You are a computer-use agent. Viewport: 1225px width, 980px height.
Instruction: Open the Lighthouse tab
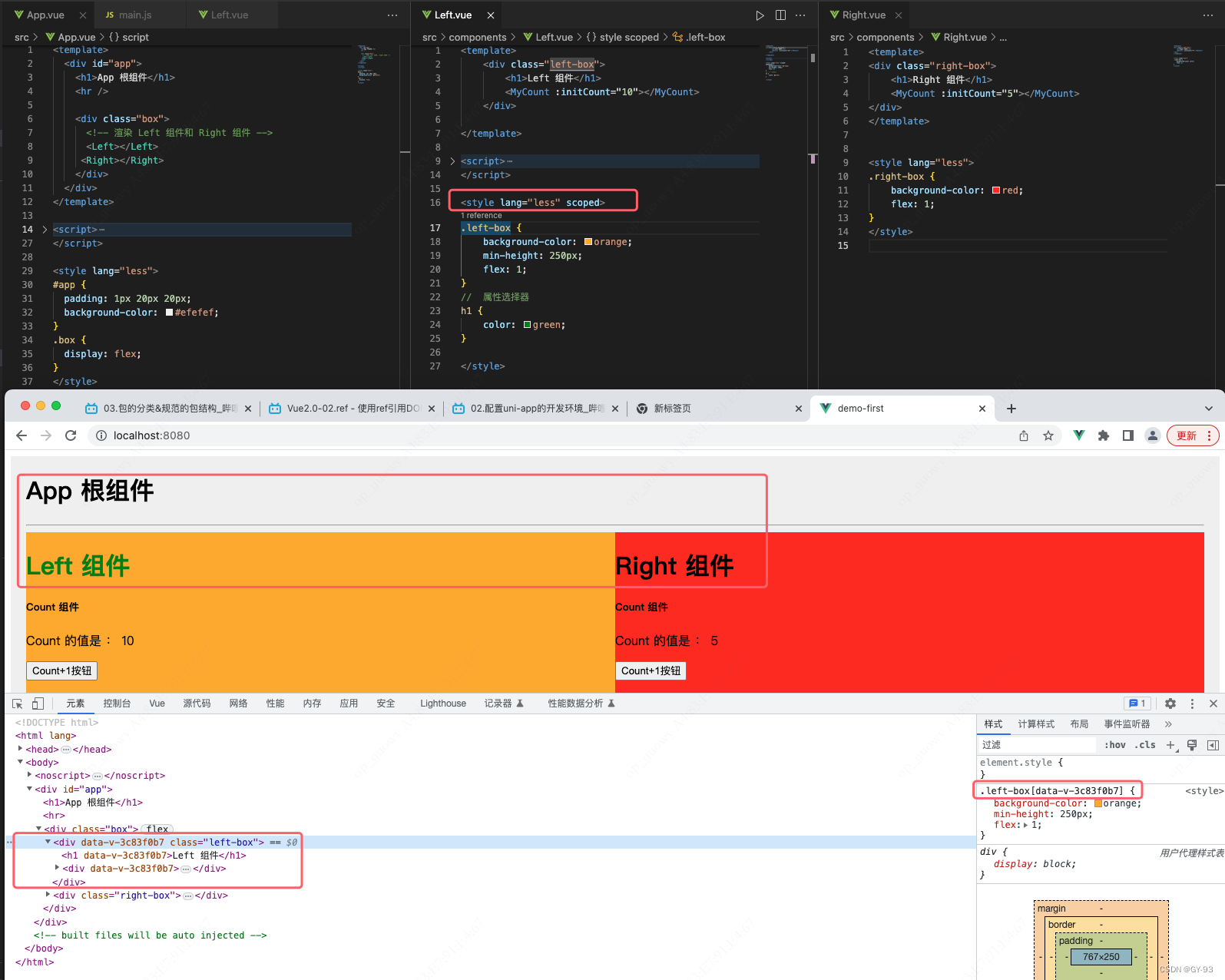pyautogui.click(x=443, y=704)
